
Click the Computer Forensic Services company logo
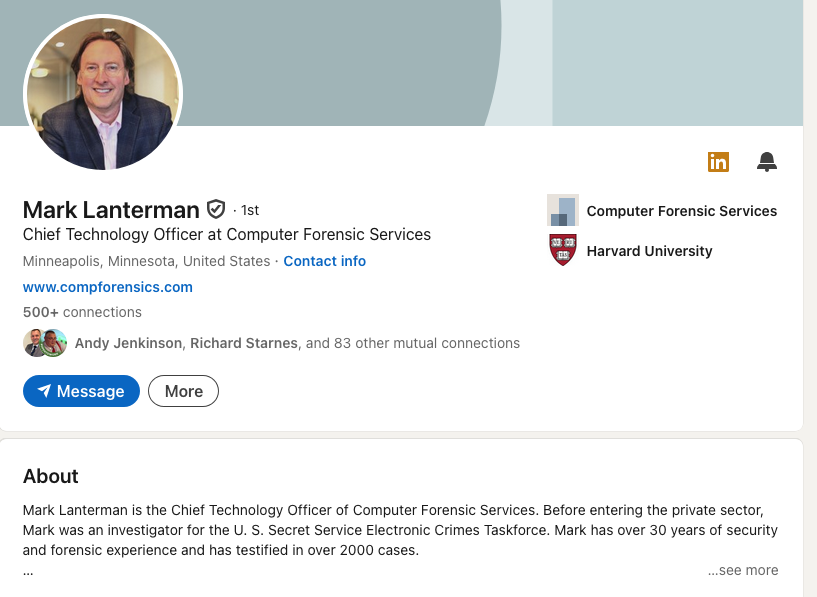coord(563,210)
